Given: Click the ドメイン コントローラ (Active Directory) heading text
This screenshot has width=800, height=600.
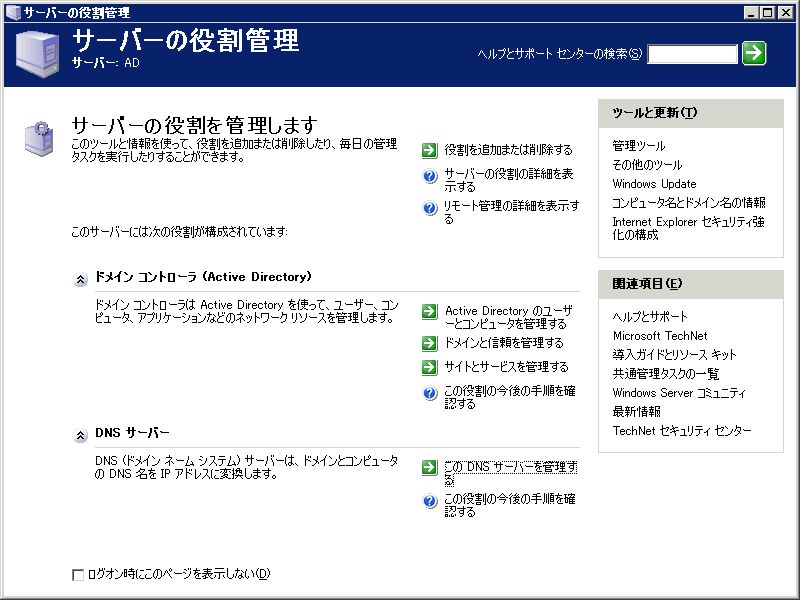Looking at the screenshot, I should pos(203,277).
